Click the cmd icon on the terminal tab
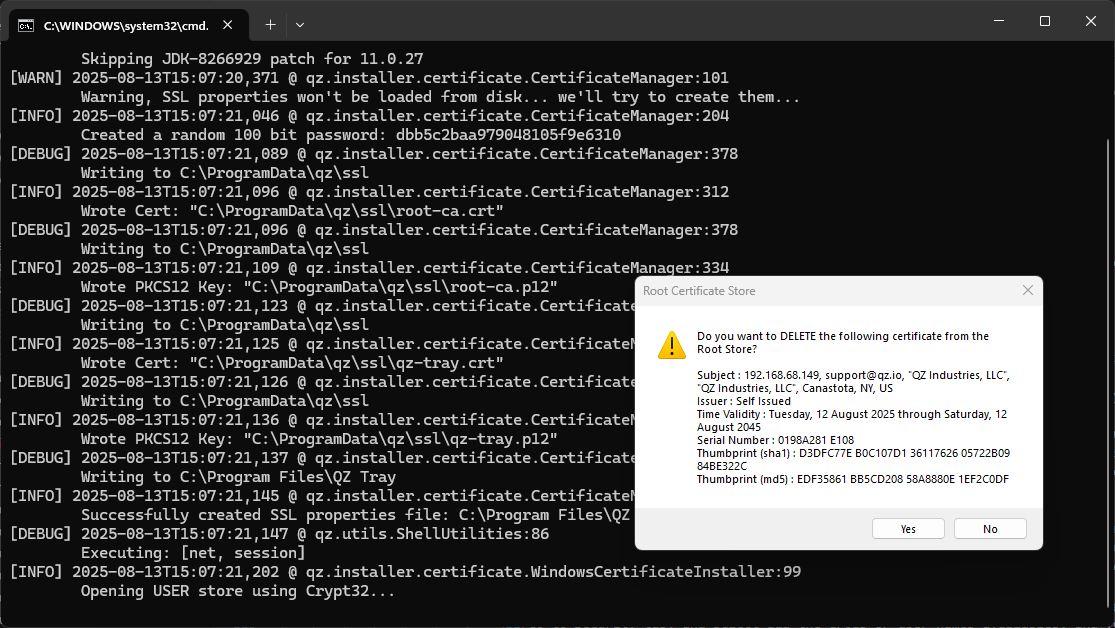 click(x=28, y=24)
